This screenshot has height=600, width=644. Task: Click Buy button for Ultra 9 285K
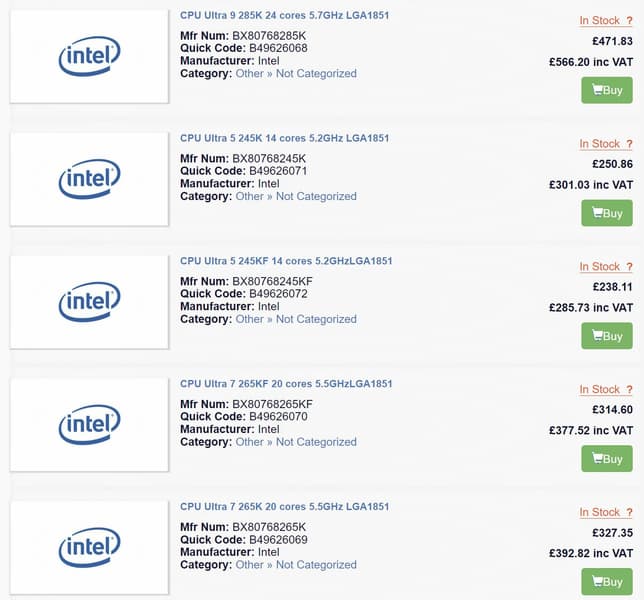tap(607, 90)
